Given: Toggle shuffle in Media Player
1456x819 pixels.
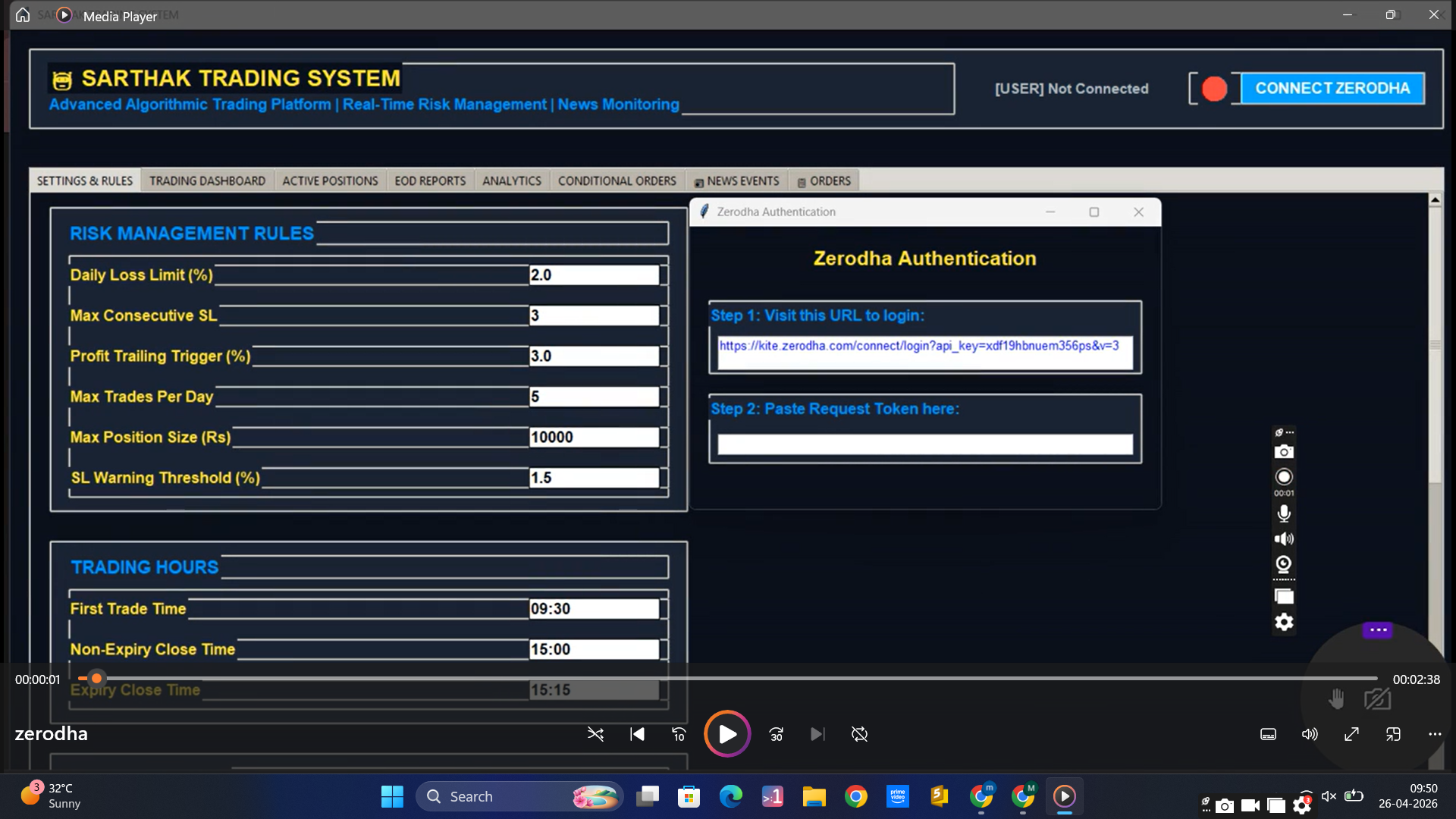Looking at the screenshot, I should point(595,734).
